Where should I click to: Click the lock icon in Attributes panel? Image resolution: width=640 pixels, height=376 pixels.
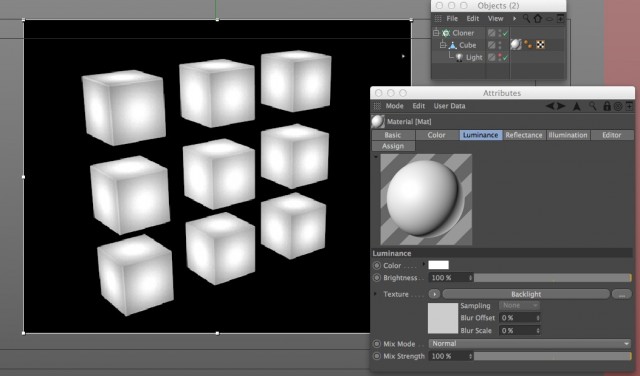[607, 106]
